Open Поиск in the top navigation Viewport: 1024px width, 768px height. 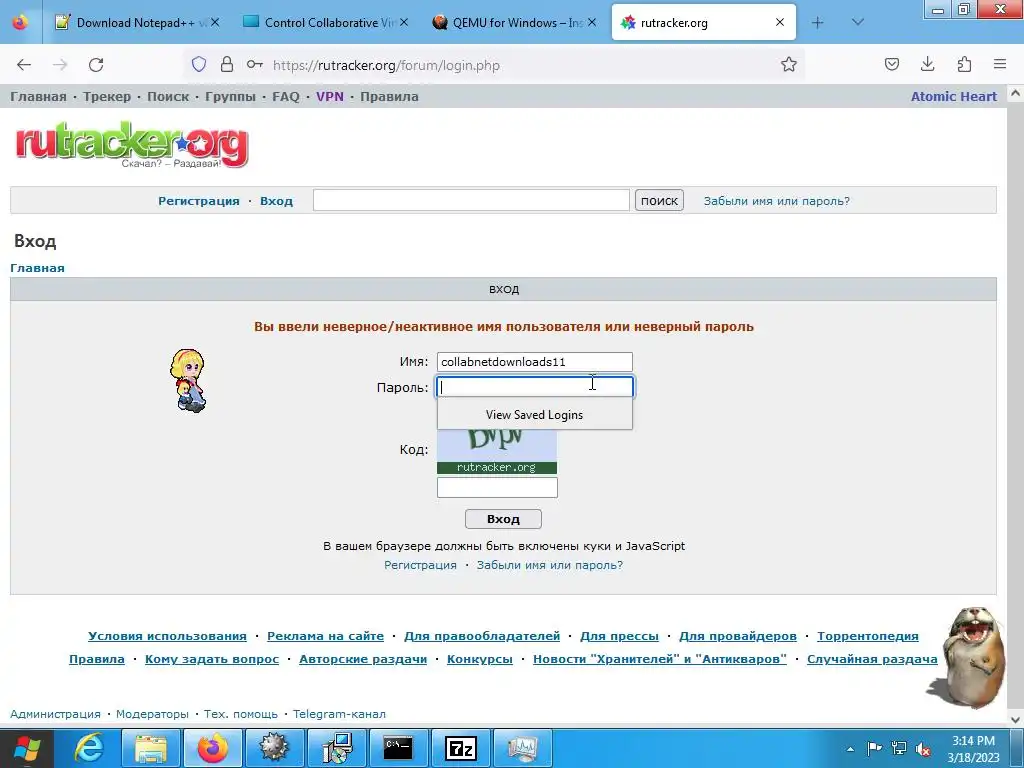click(x=168, y=97)
